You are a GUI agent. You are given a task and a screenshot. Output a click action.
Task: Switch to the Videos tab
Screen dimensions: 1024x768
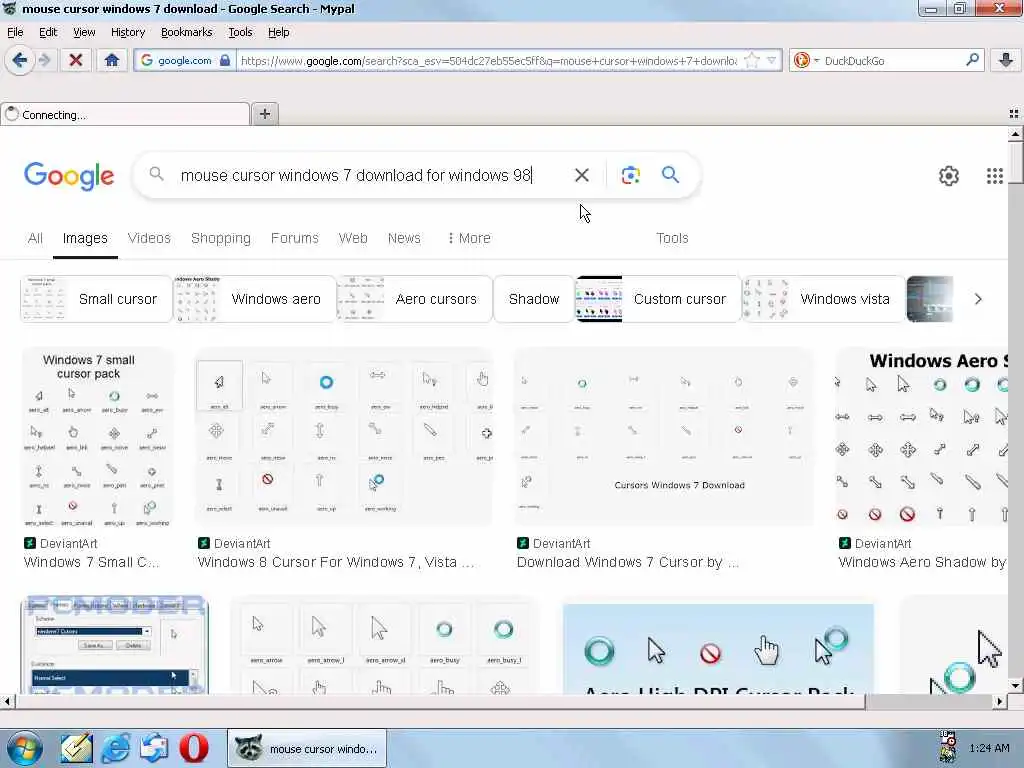(x=149, y=238)
